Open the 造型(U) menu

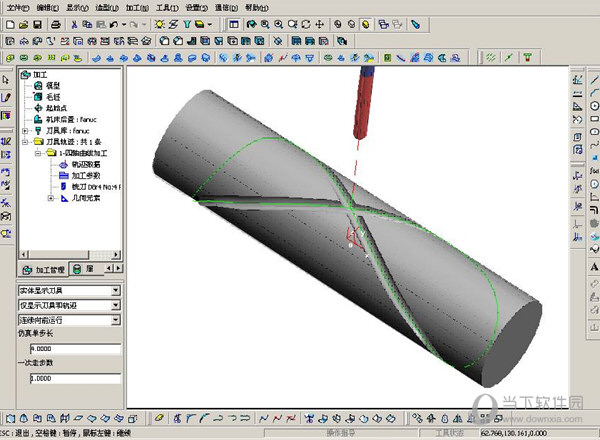pyautogui.click(x=107, y=7)
